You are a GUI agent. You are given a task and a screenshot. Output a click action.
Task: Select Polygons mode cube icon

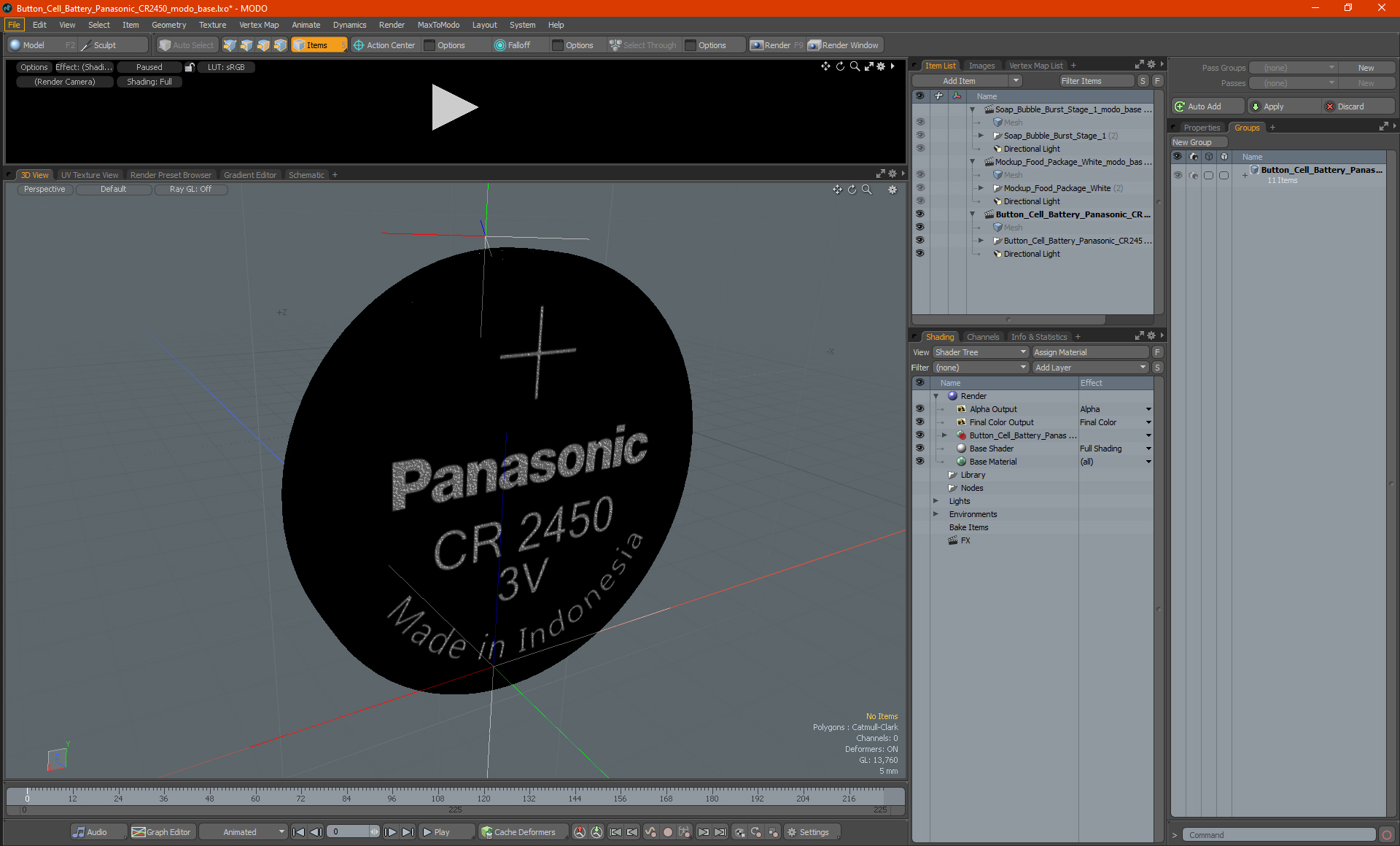tap(263, 45)
